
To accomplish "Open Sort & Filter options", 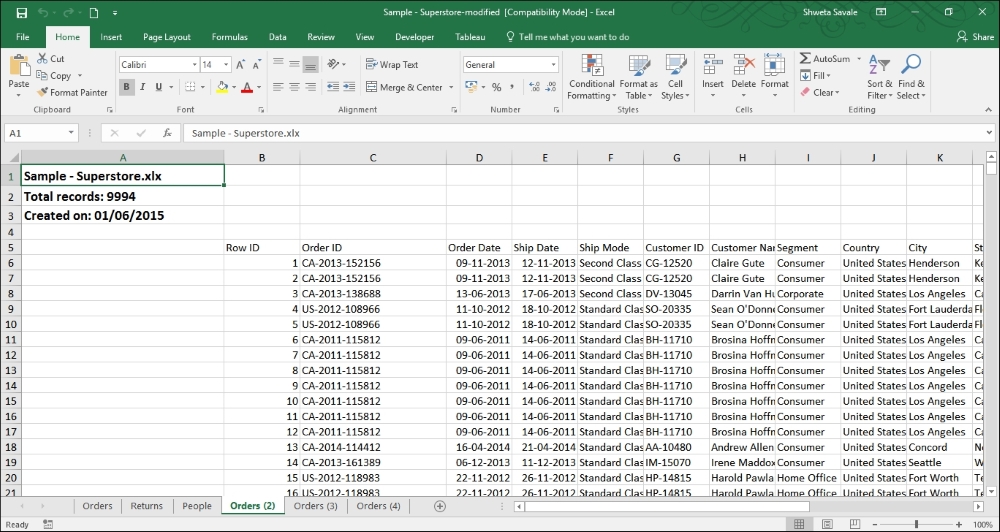I will coord(879,77).
